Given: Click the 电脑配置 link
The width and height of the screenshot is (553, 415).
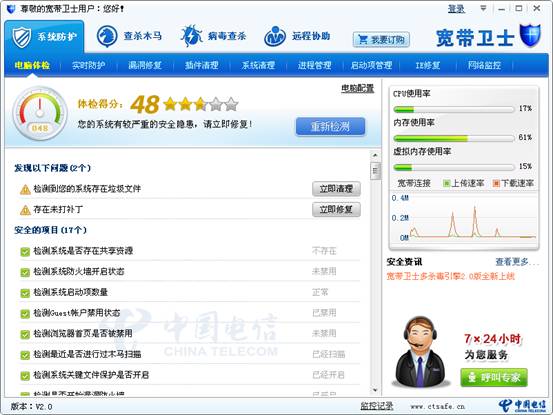Looking at the screenshot, I should pyautogui.click(x=357, y=88).
